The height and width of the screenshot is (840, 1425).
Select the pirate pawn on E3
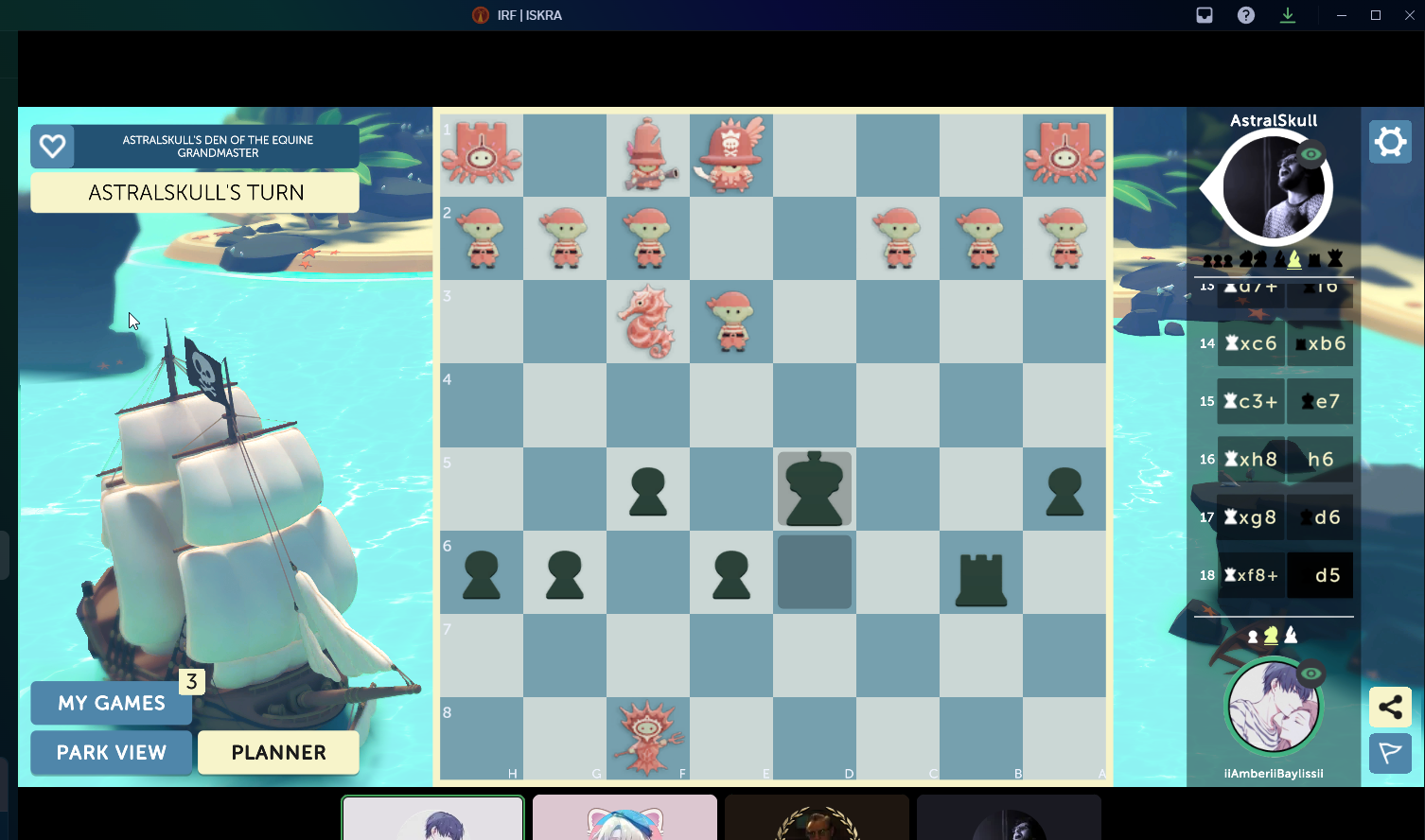coord(731,322)
